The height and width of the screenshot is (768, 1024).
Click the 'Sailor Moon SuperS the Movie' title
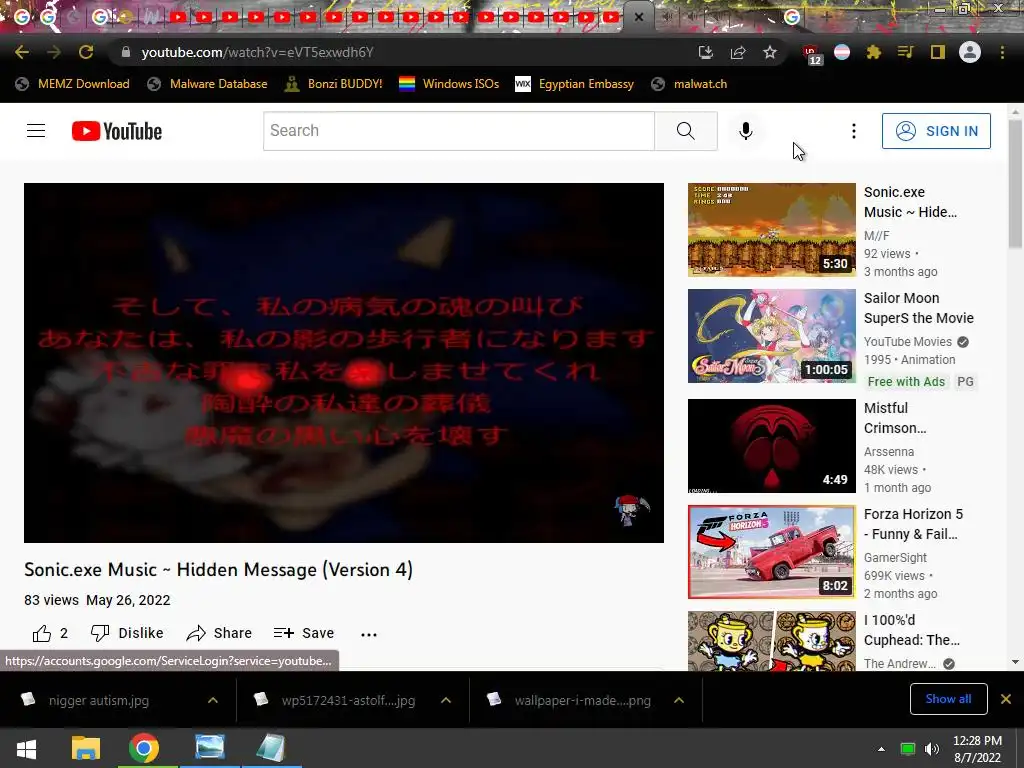pos(918,308)
